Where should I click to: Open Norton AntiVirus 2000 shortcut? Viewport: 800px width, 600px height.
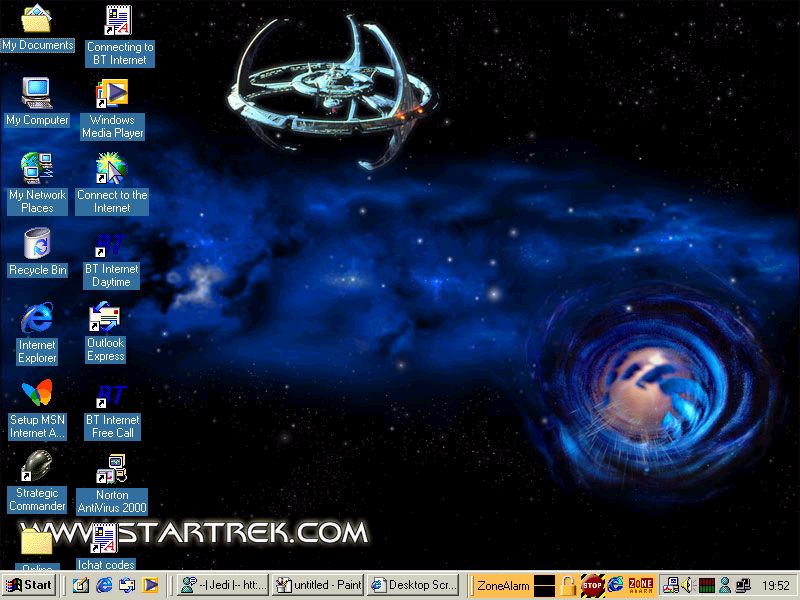tap(111, 469)
